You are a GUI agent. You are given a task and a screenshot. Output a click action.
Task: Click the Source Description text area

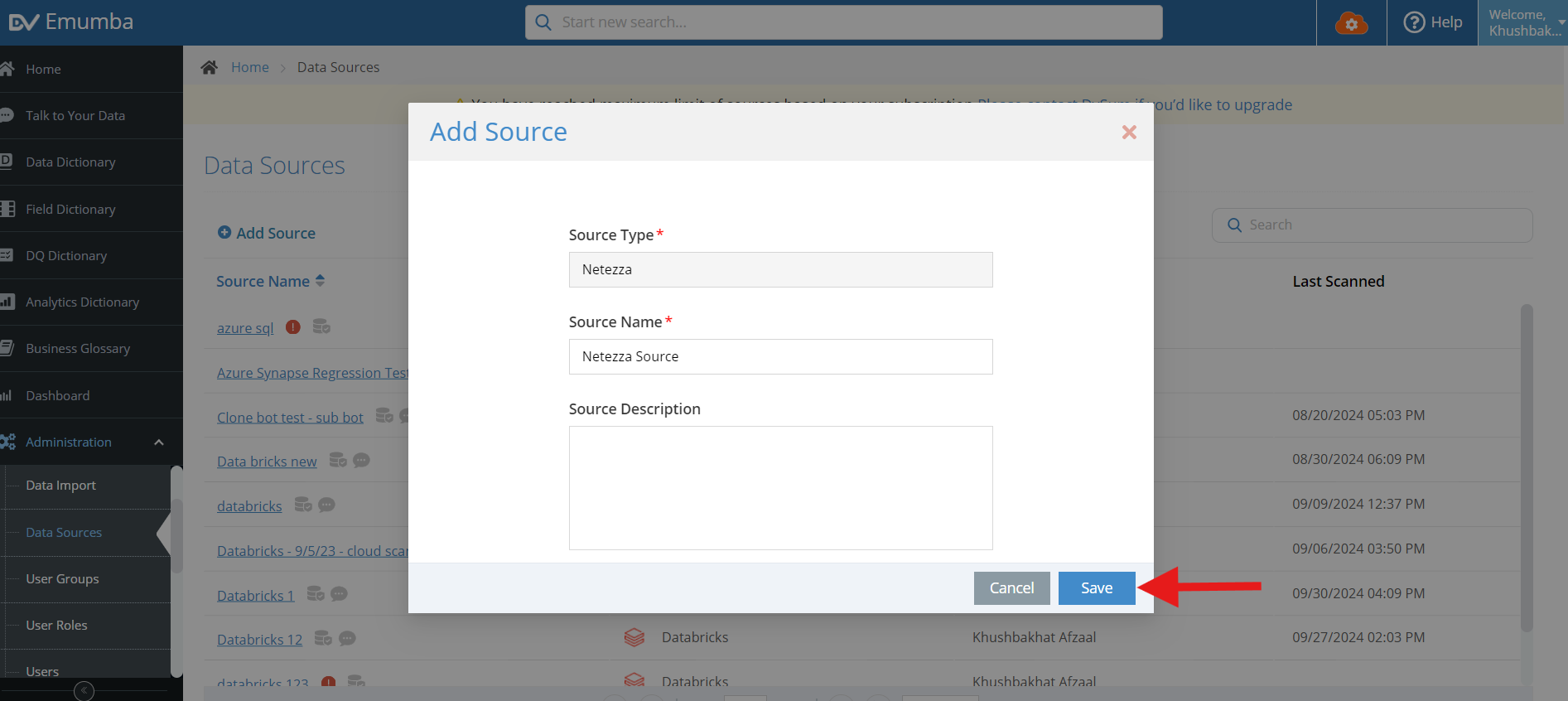click(x=780, y=488)
